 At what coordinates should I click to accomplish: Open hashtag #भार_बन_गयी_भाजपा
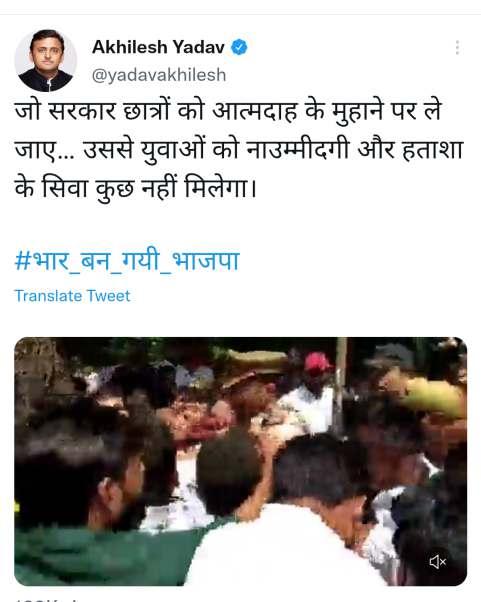tap(127, 261)
